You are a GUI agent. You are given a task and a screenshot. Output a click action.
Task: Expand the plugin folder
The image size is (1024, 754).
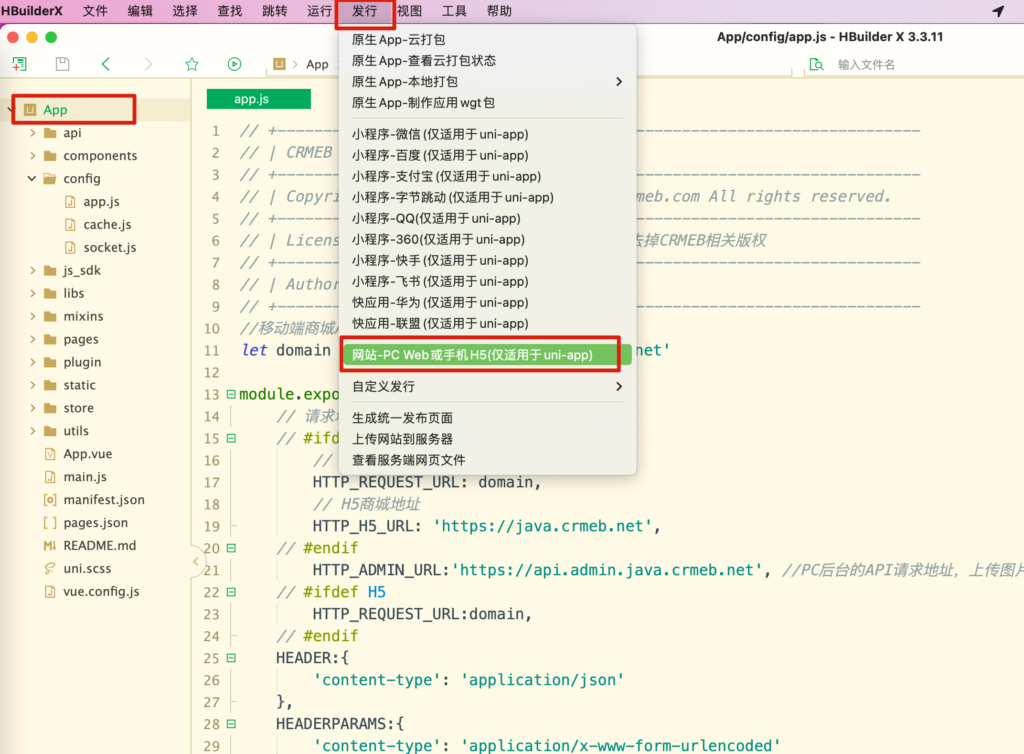(33, 362)
